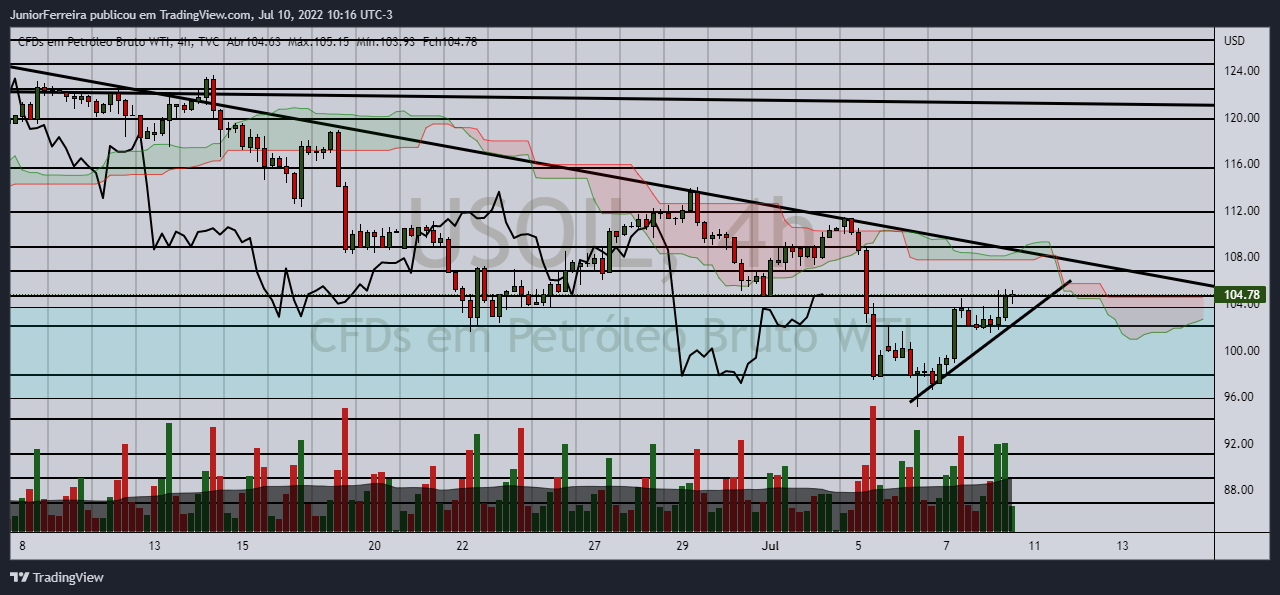Screen dimensions: 1280x595
Task: Click the date label 15 on the time axis
Action: pos(243,546)
